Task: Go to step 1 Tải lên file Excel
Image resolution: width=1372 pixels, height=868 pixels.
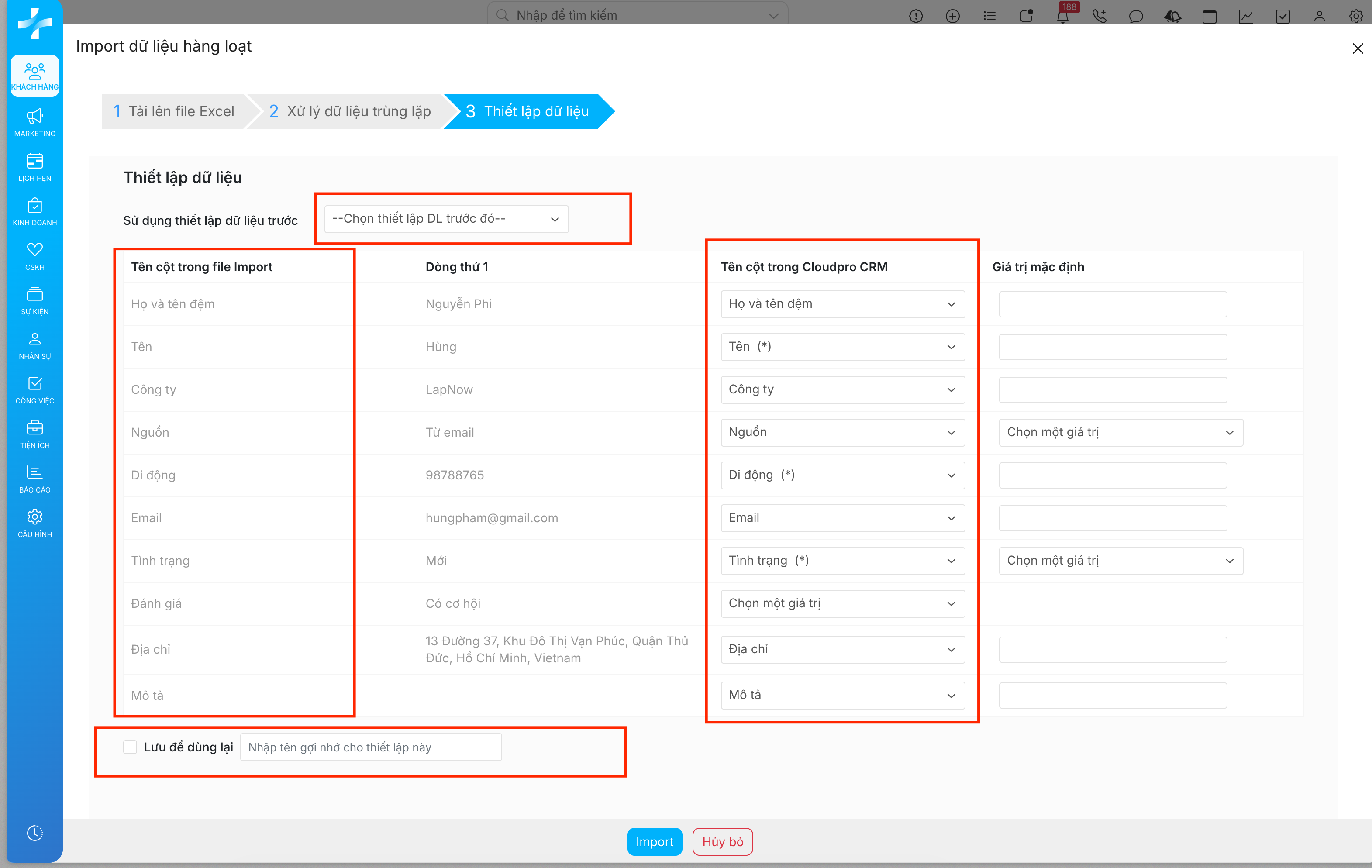Action: pos(174,111)
